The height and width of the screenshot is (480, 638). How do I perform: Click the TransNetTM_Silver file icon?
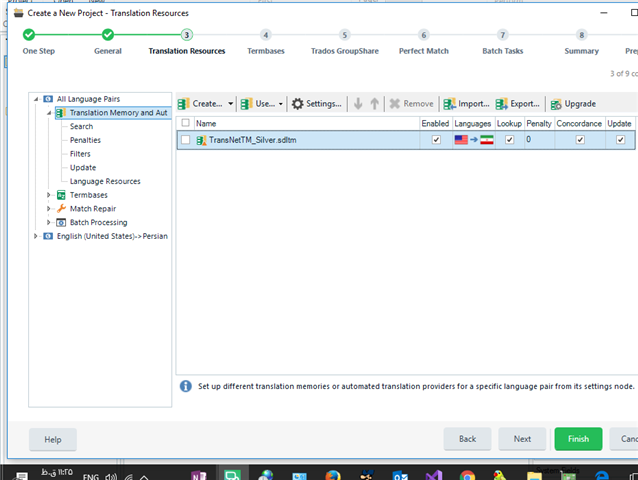point(201,140)
